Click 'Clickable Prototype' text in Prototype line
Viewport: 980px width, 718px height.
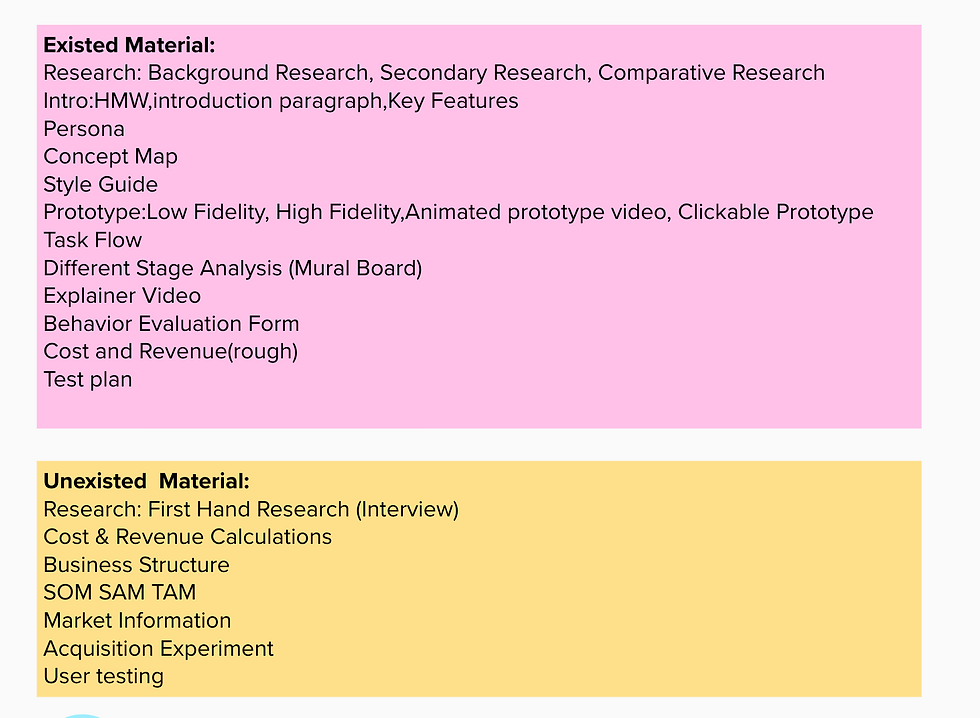click(x=776, y=212)
